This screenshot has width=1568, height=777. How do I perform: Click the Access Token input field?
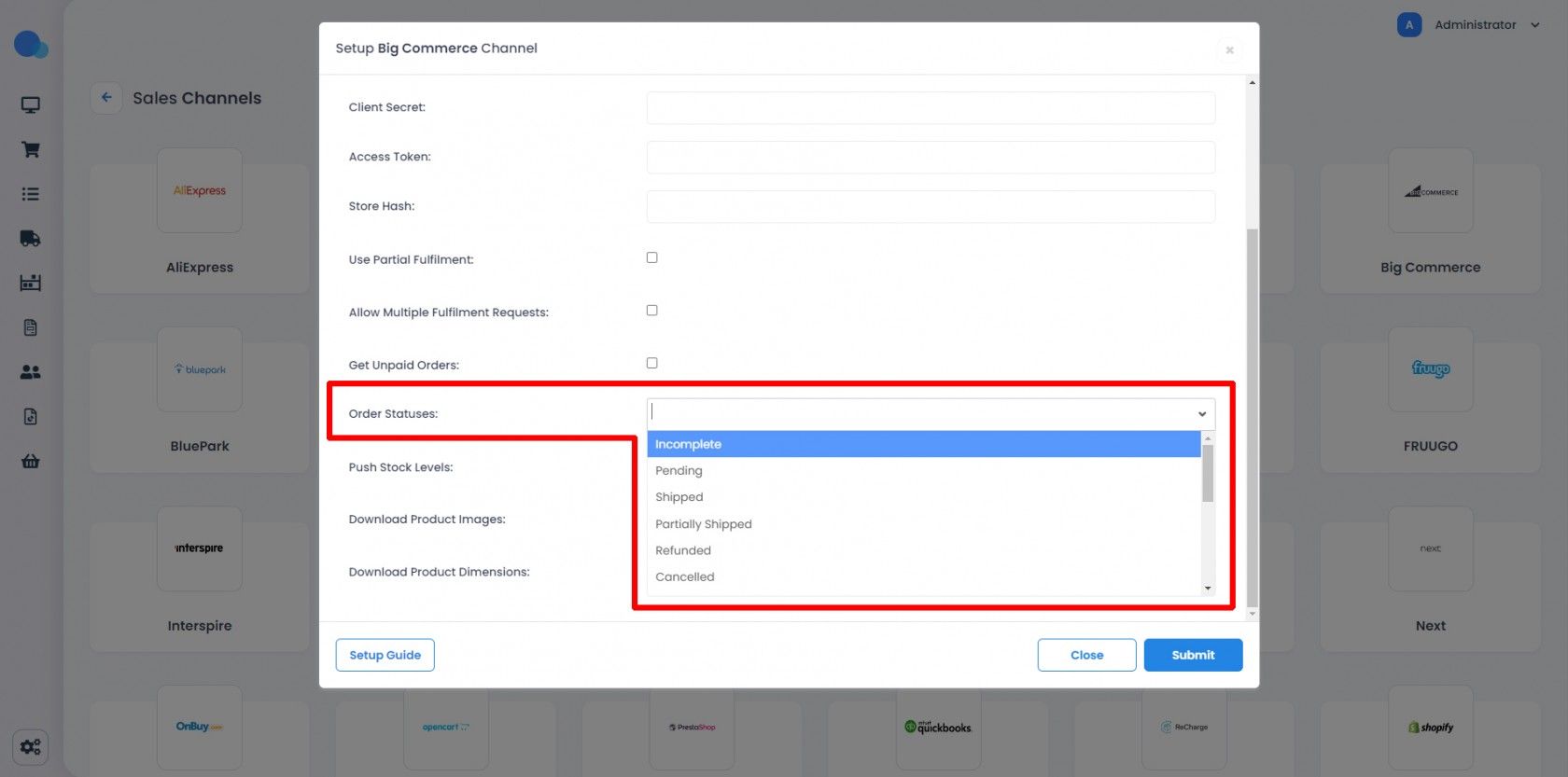click(x=931, y=157)
